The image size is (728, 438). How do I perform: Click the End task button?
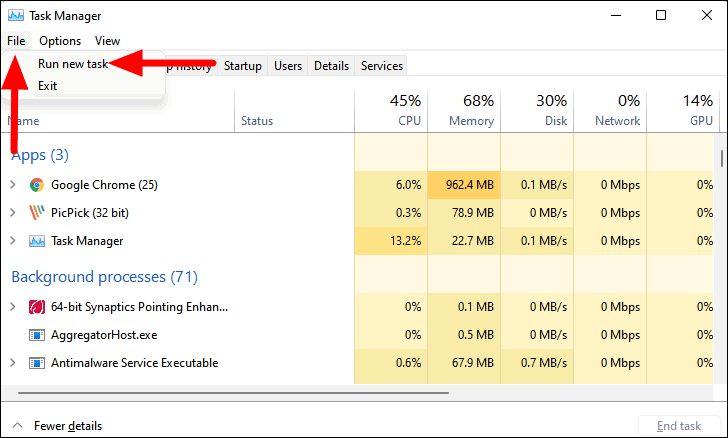pos(679,426)
